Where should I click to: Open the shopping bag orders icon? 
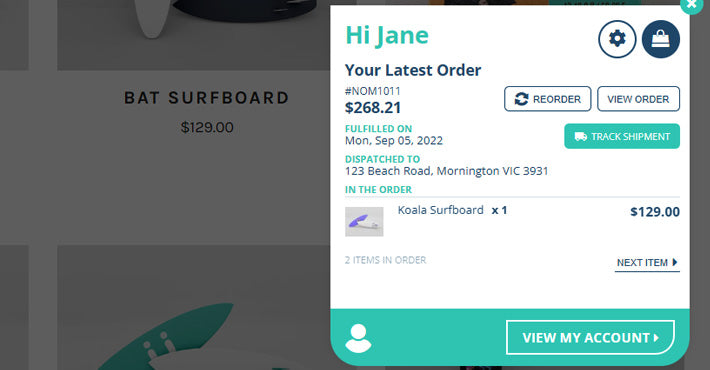coord(661,39)
